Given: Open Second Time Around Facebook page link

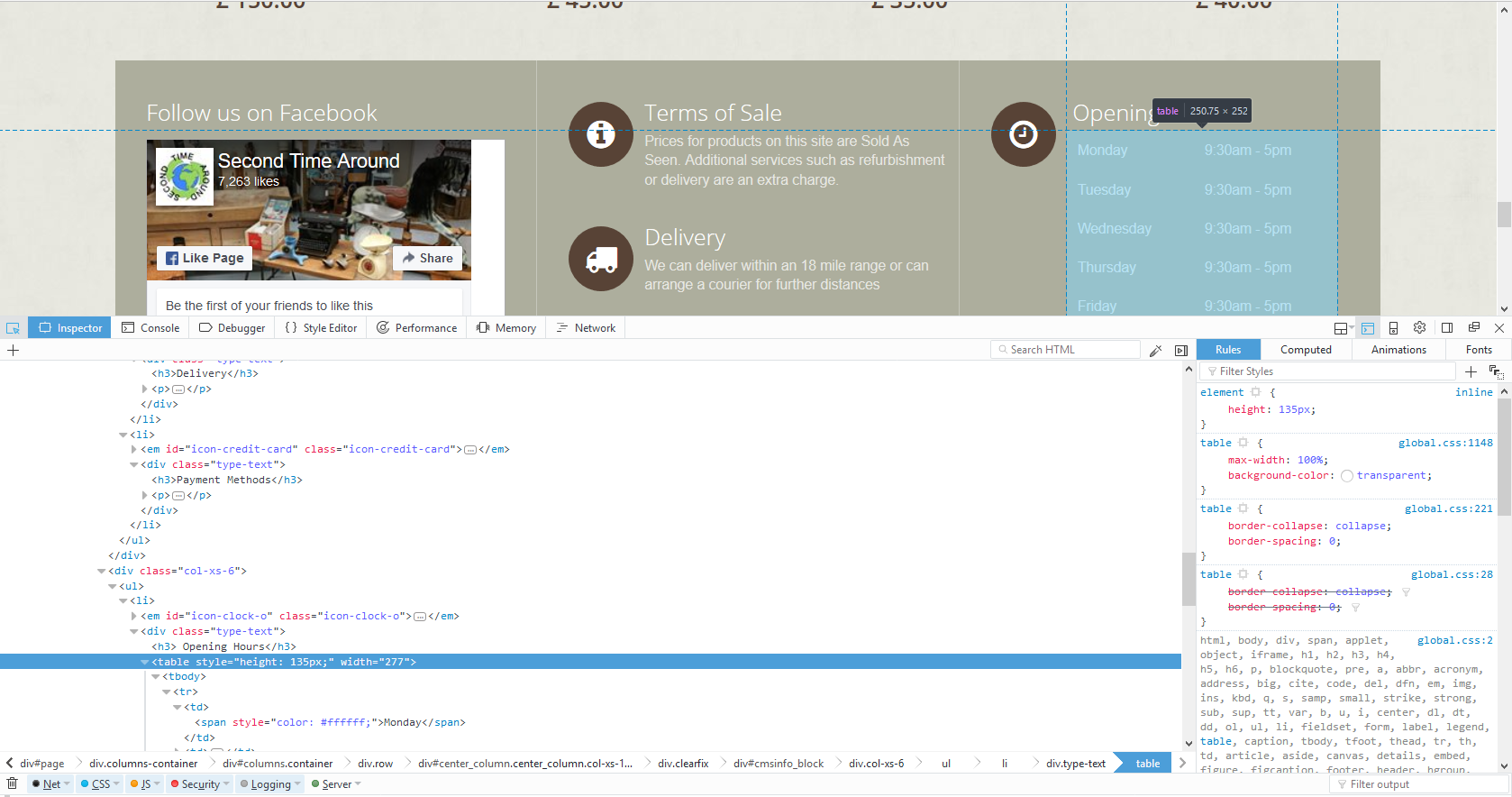Looking at the screenshot, I should (308, 160).
